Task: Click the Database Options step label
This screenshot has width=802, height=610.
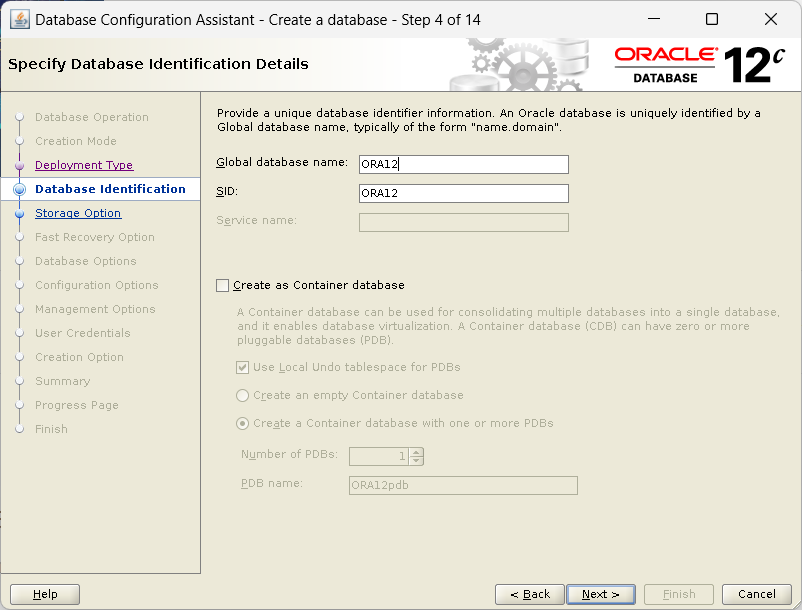Action: [85, 261]
